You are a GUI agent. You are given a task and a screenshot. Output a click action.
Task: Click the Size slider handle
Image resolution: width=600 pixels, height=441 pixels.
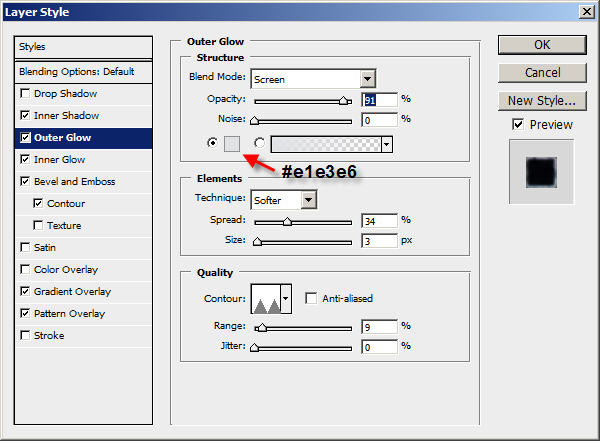point(258,242)
